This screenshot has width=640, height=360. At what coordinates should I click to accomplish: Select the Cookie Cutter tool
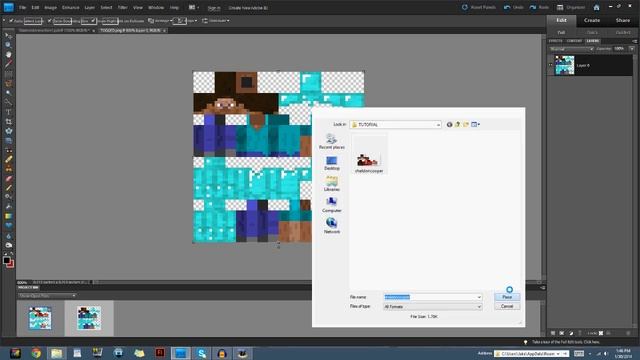[8, 131]
